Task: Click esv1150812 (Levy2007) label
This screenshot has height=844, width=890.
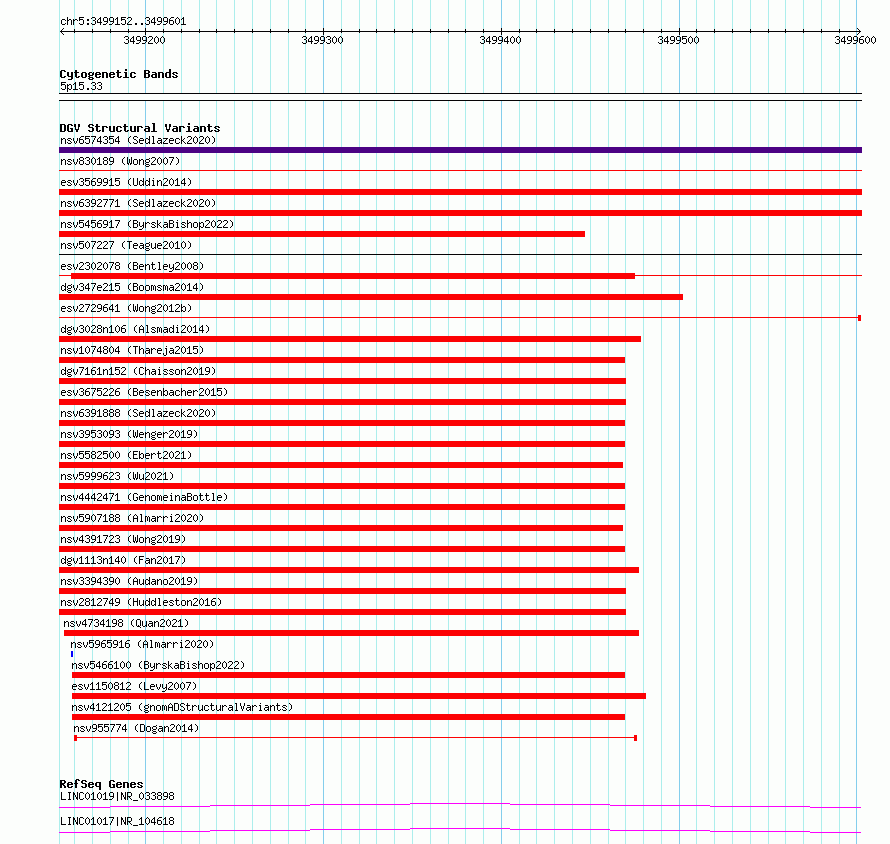Action: pyautogui.click(x=134, y=686)
